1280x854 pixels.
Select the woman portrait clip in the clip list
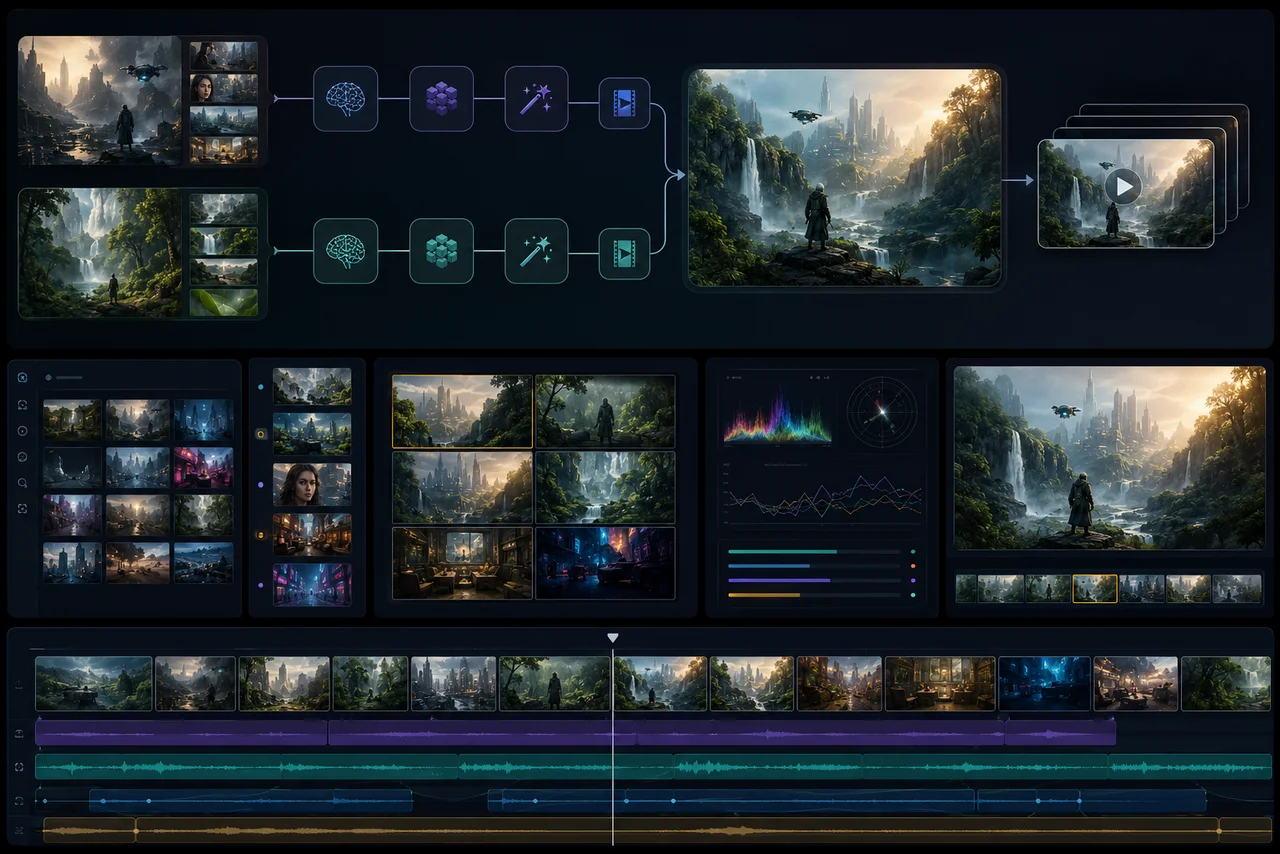click(x=312, y=484)
